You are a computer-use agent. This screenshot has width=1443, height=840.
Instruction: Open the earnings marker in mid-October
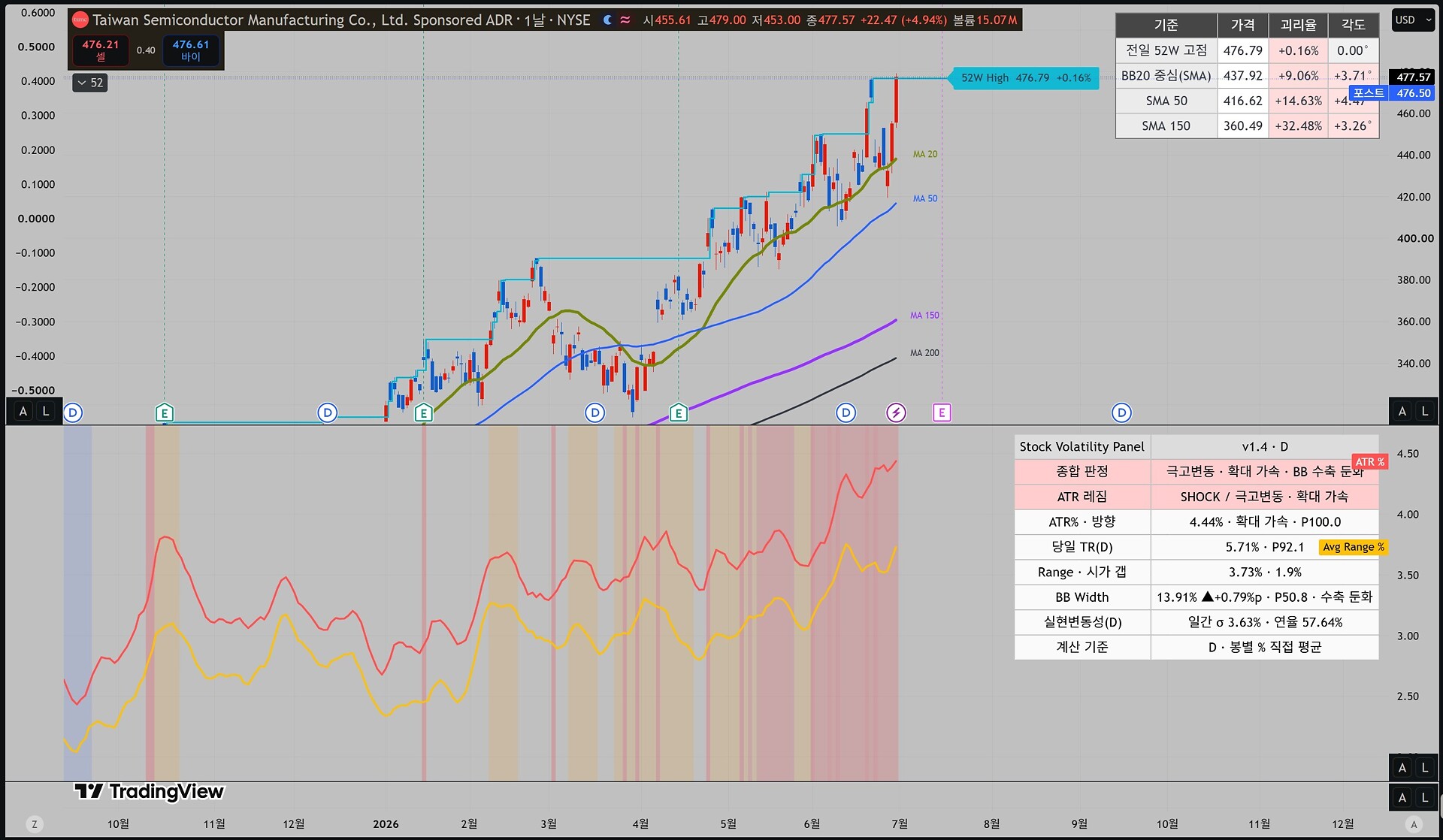165,412
